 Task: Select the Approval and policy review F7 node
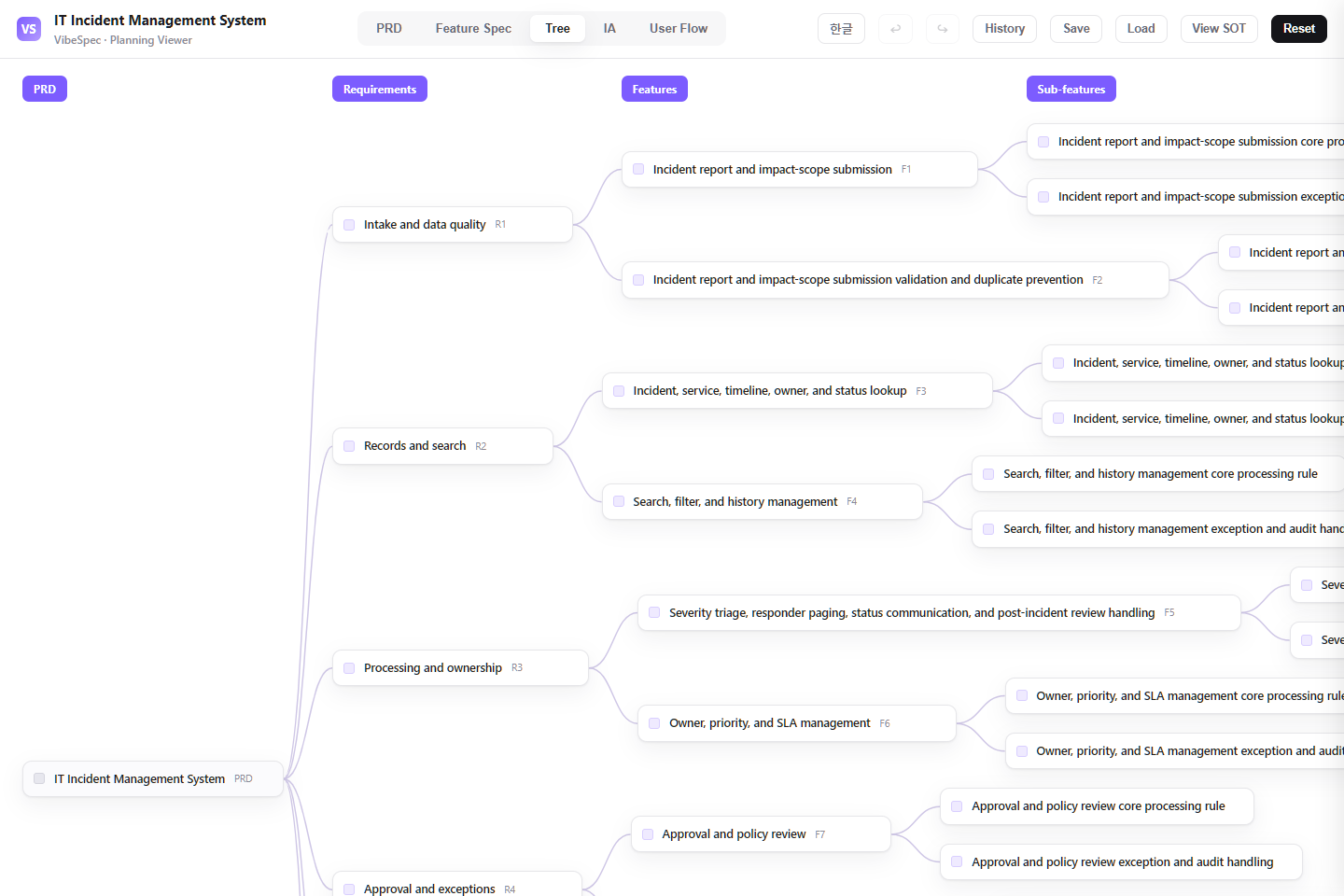[761, 834]
